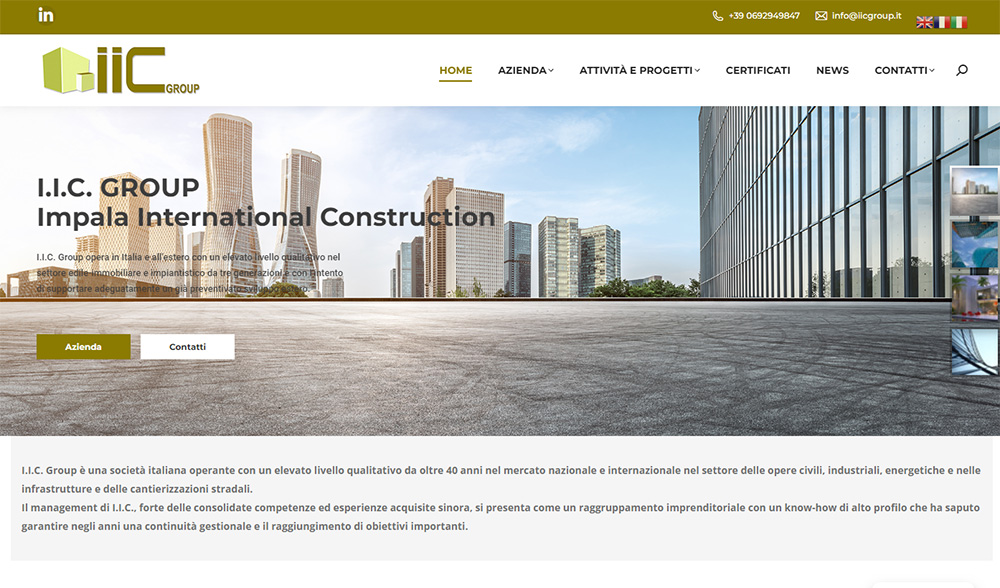This screenshot has height=588, width=1000.
Task: Select the curved glass facade slide thumbnail
Action: 974,352
